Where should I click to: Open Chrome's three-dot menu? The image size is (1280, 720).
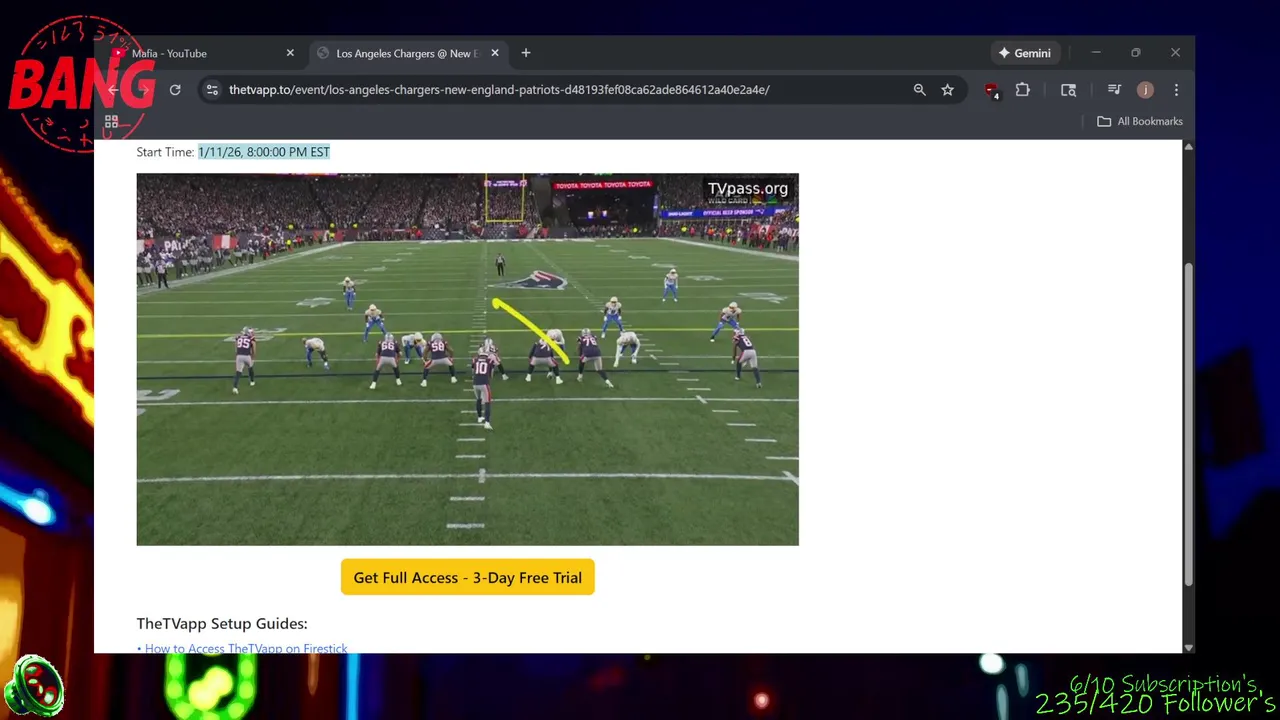[1176, 90]
